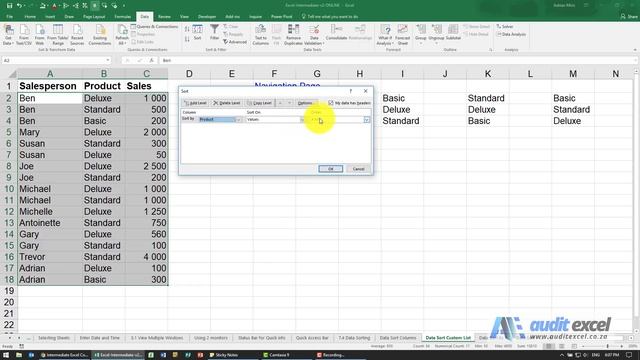Switch to the Formulas ribbon tab
640x360 pixels.
[122, 17]
